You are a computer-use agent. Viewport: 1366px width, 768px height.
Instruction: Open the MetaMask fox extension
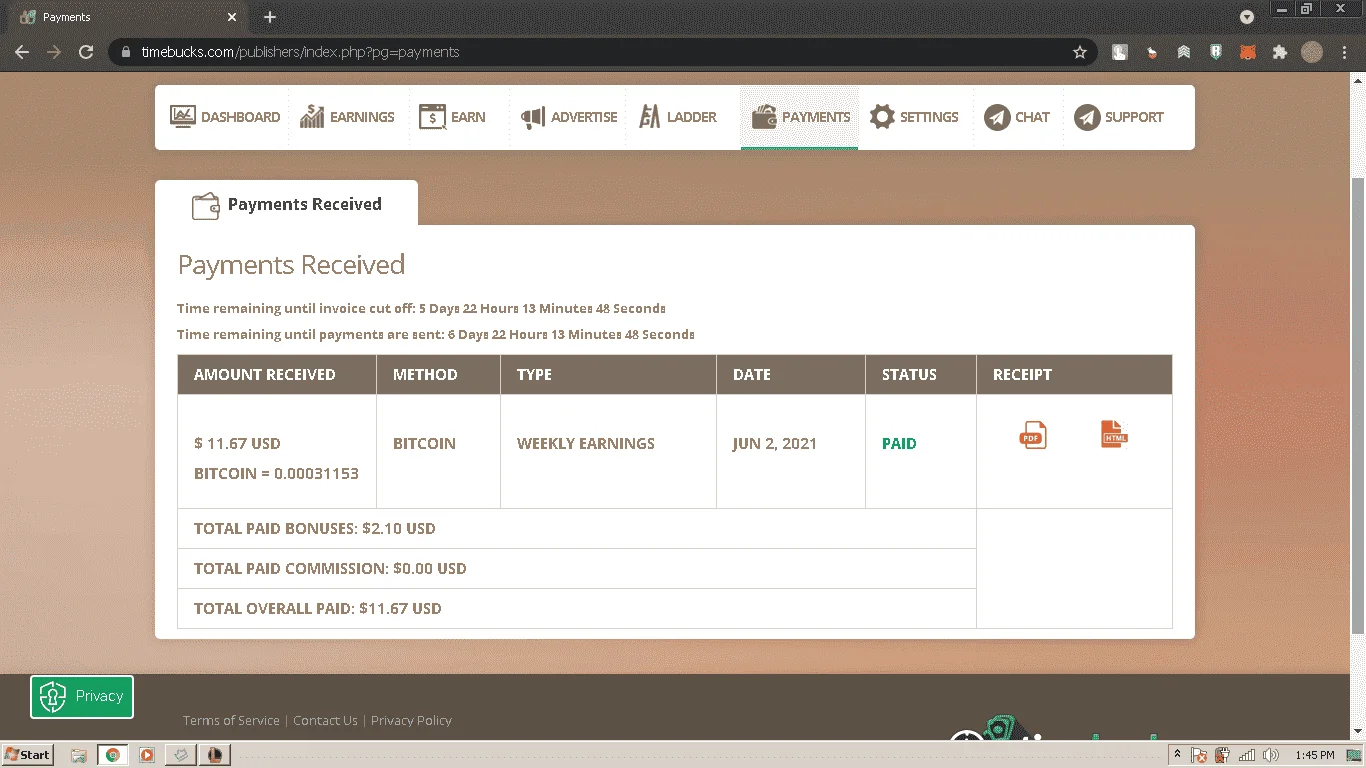point(1248,52)
